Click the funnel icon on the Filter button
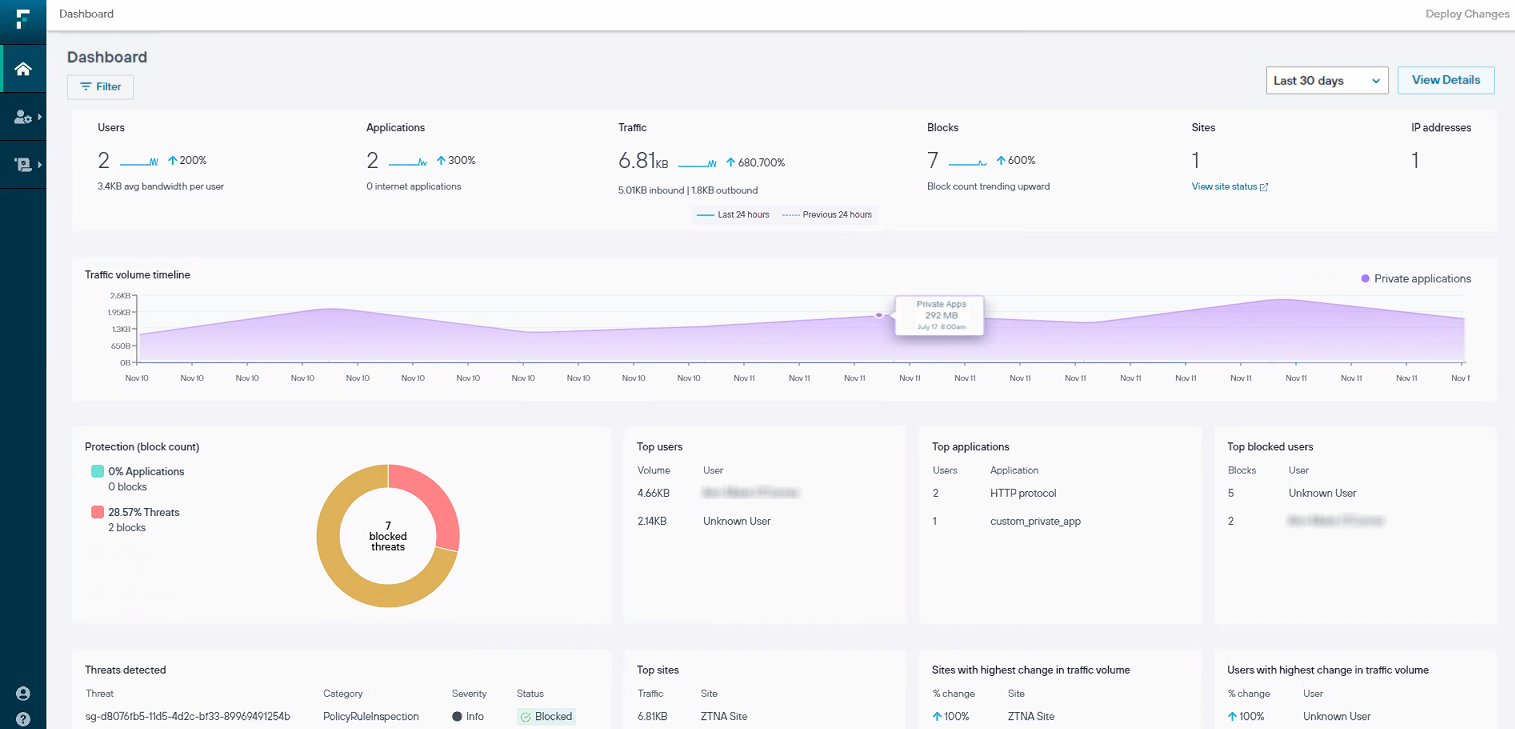This screenshot has width=1515, height=729. (86, 86)
